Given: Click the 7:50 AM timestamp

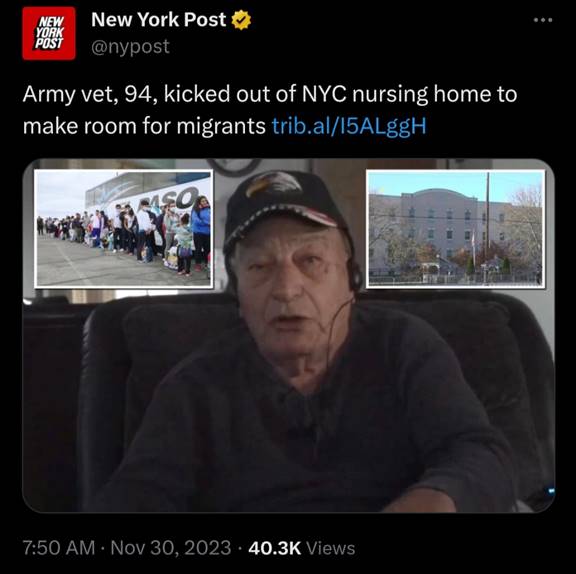Looking at the screenshot, I should point(59,548).
